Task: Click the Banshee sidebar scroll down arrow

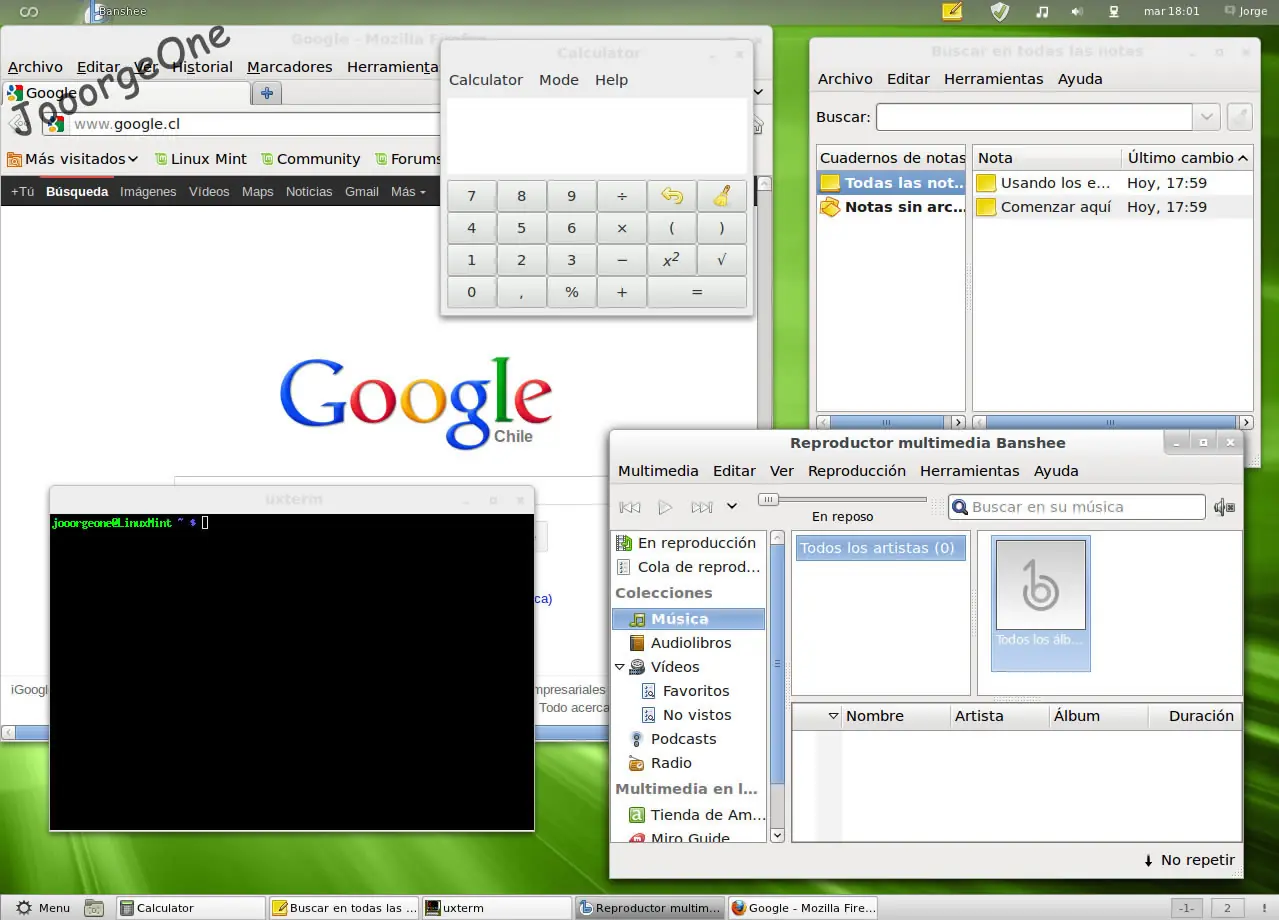Action: (x=778, y=834)
